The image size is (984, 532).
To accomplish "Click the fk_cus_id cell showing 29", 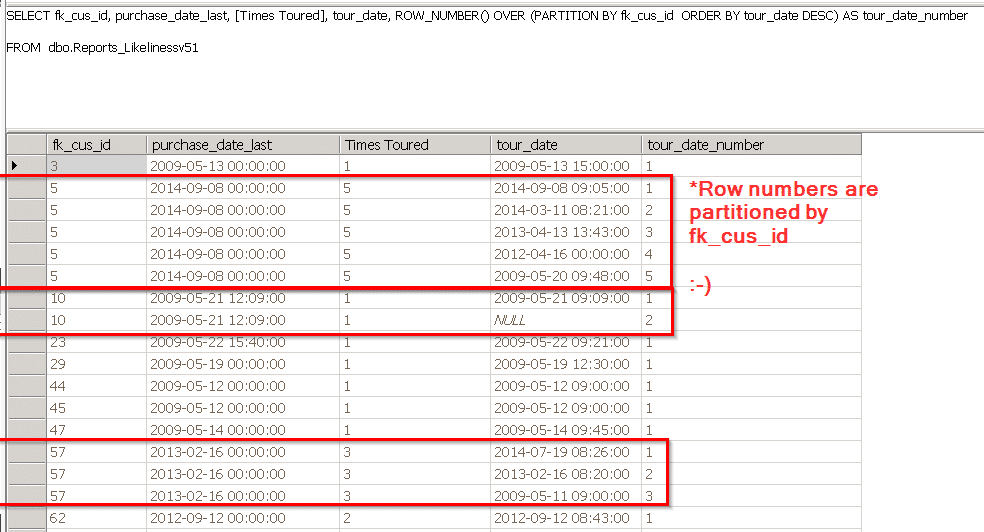I will [96, 364].
